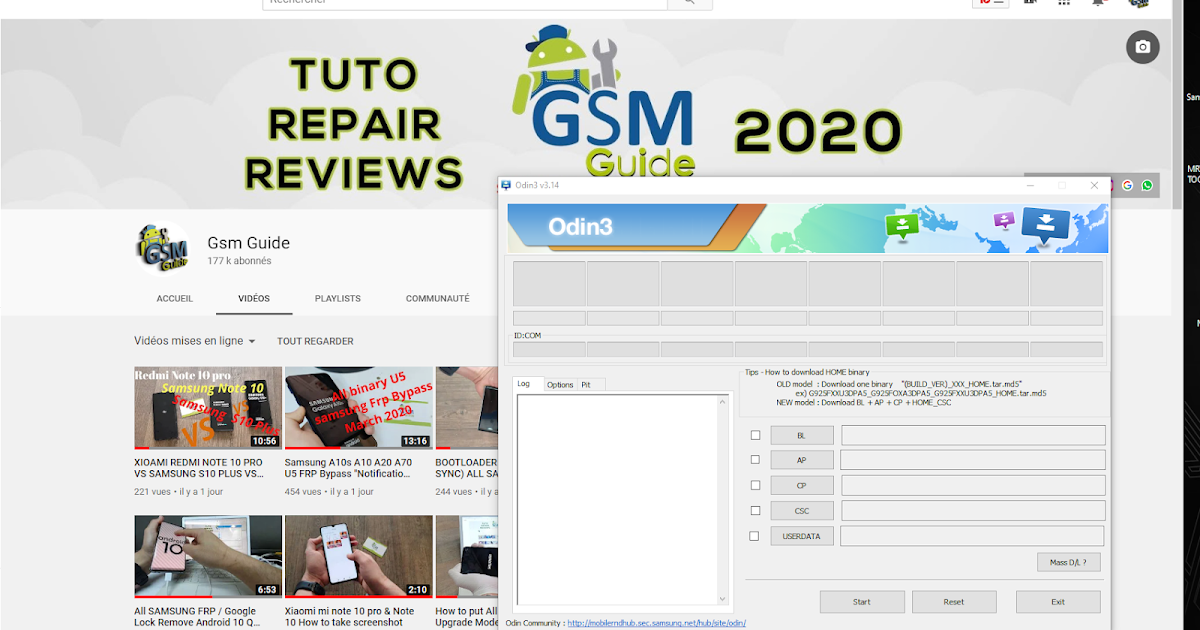
Task: Enable the USERDATA checkbox in Odin3
Action: click(755, 536)
